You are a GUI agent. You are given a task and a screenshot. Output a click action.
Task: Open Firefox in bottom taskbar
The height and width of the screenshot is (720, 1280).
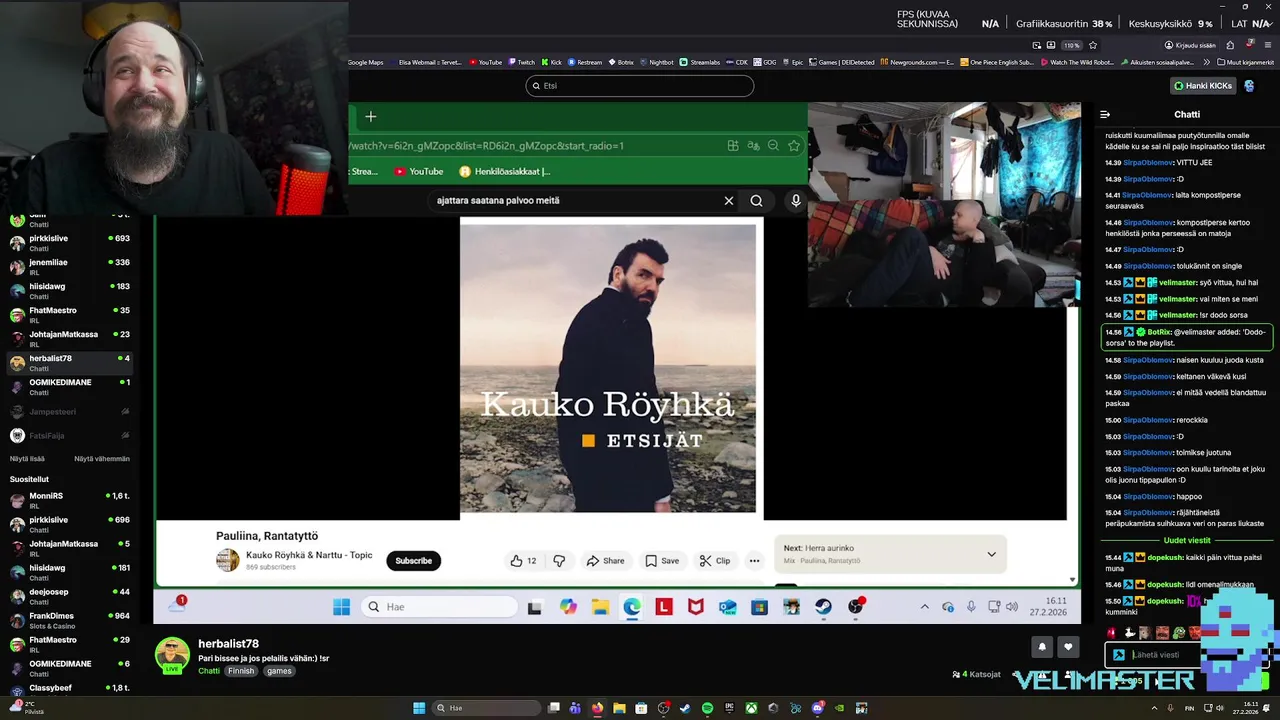(x=597, y=708)
